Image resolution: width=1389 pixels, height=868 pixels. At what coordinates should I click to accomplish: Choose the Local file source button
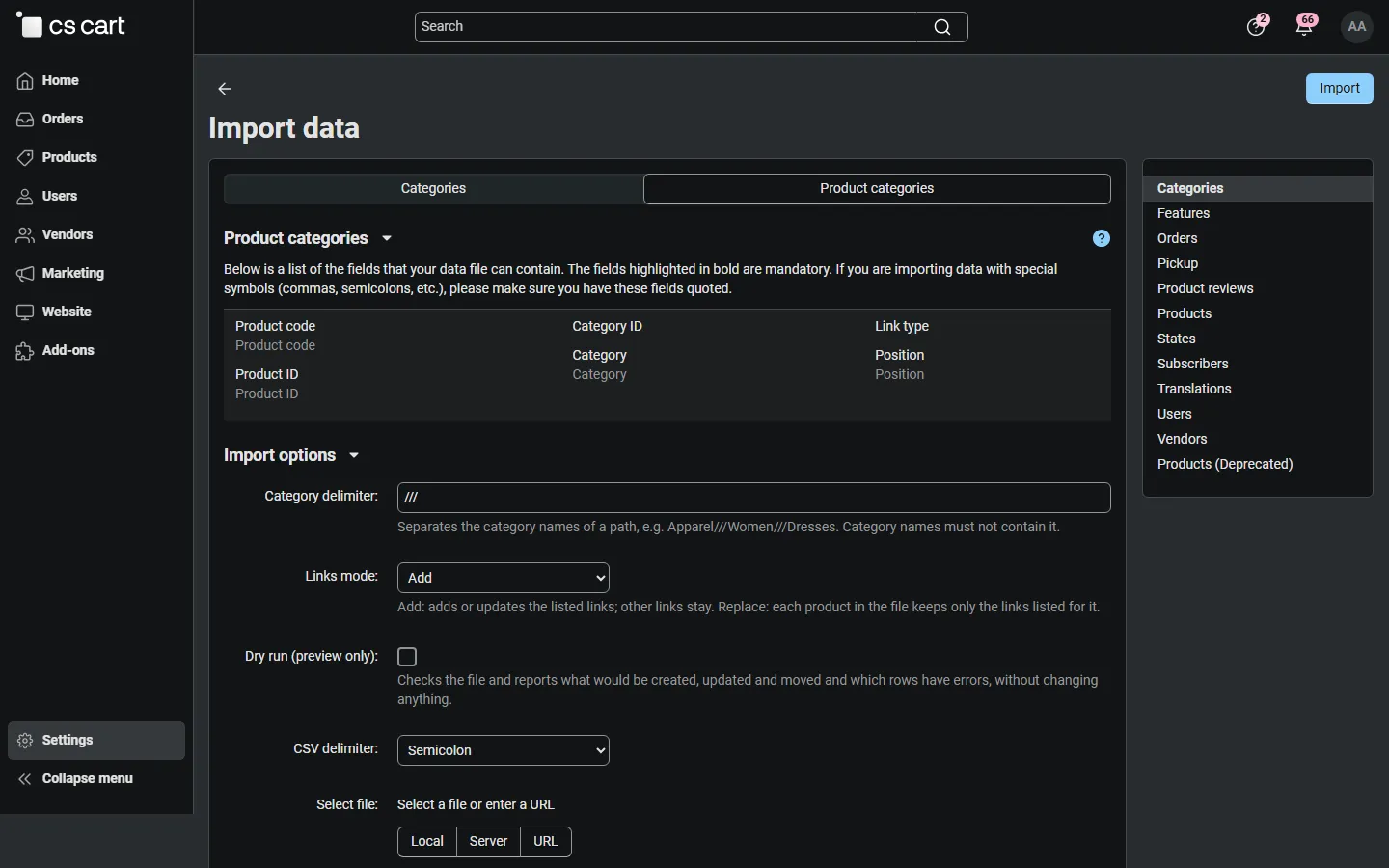pyautogui.click(x=427, y=842)
